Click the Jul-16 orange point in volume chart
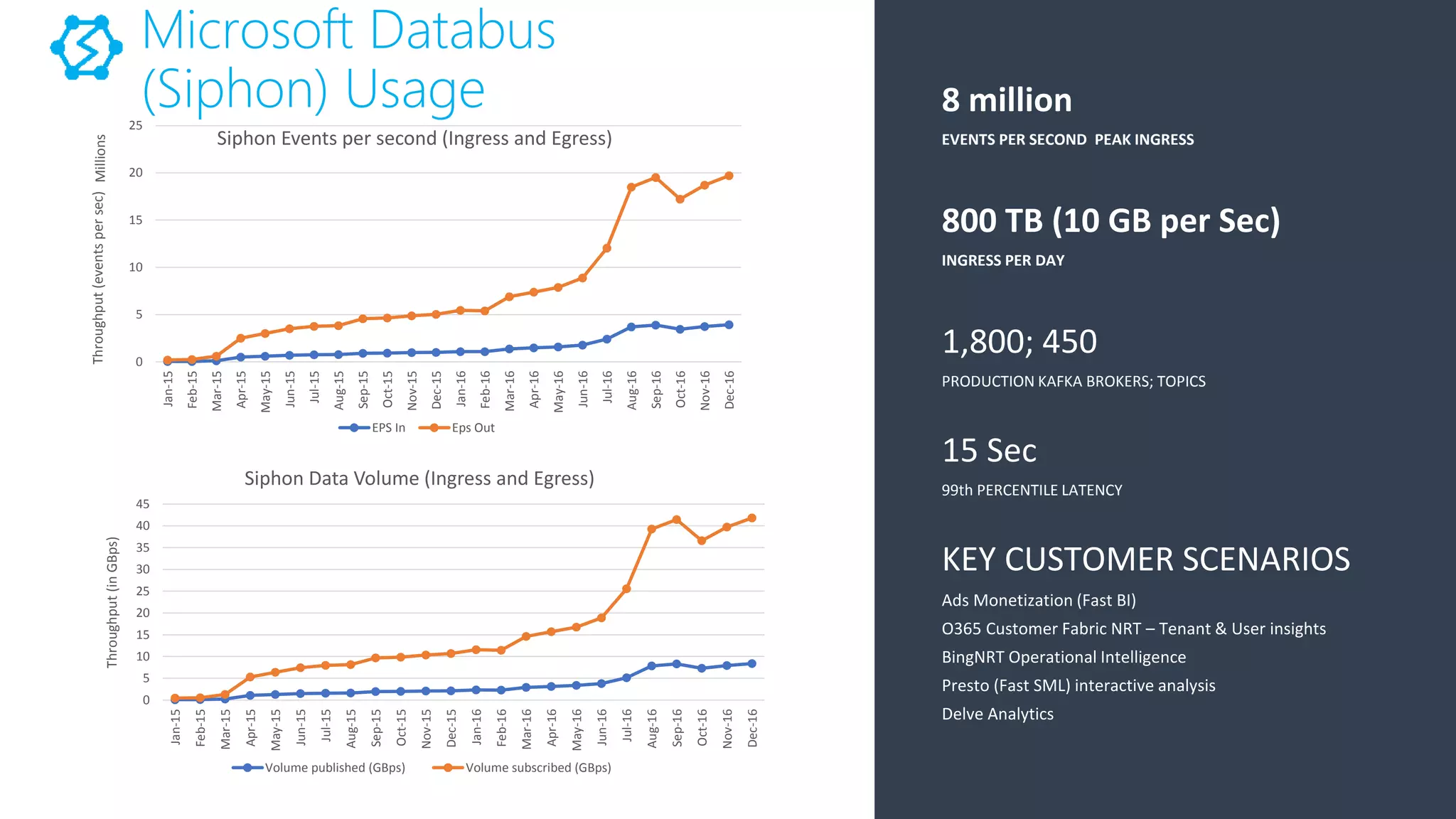Screen dimensions: 1456x819 coord(626,589)
